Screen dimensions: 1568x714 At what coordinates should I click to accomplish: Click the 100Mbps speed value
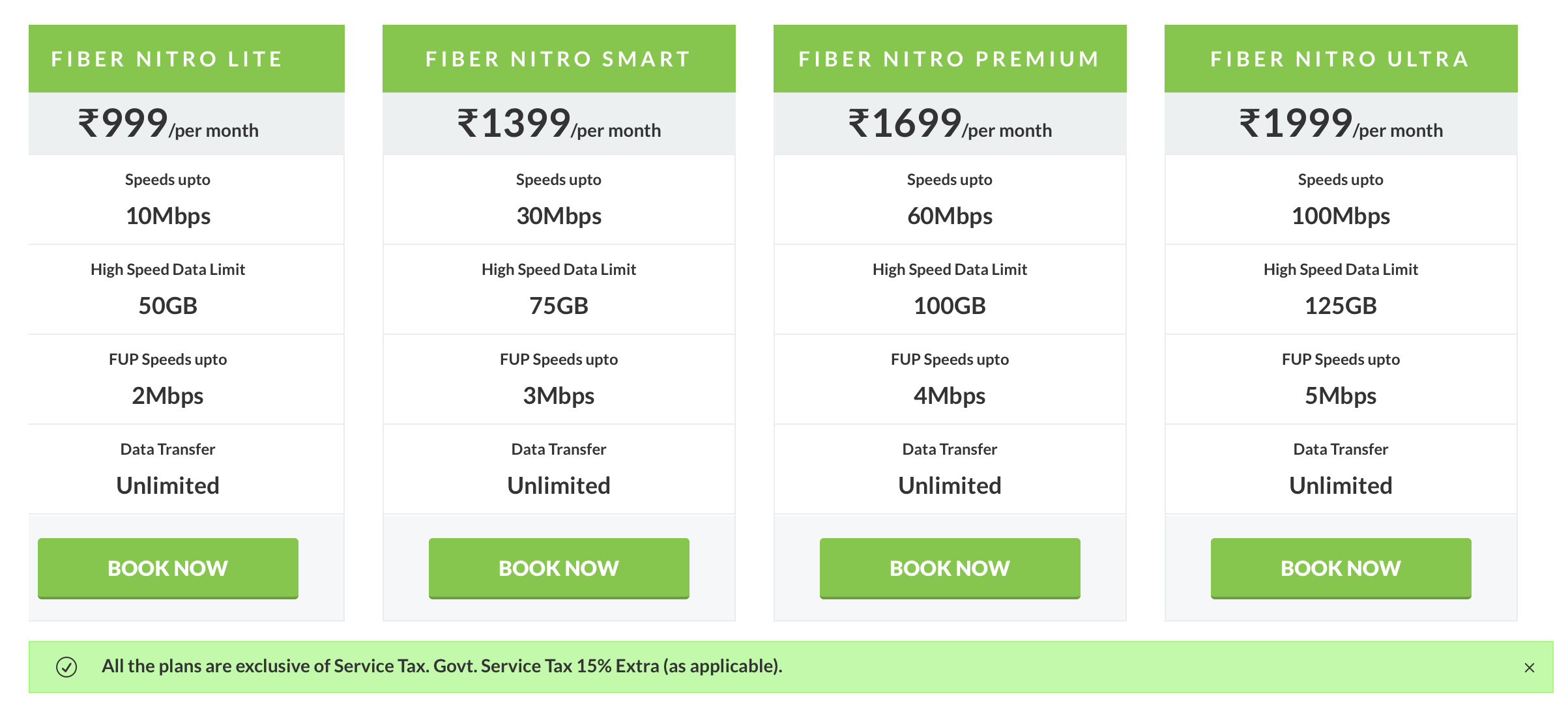[x=1341, y=216]
